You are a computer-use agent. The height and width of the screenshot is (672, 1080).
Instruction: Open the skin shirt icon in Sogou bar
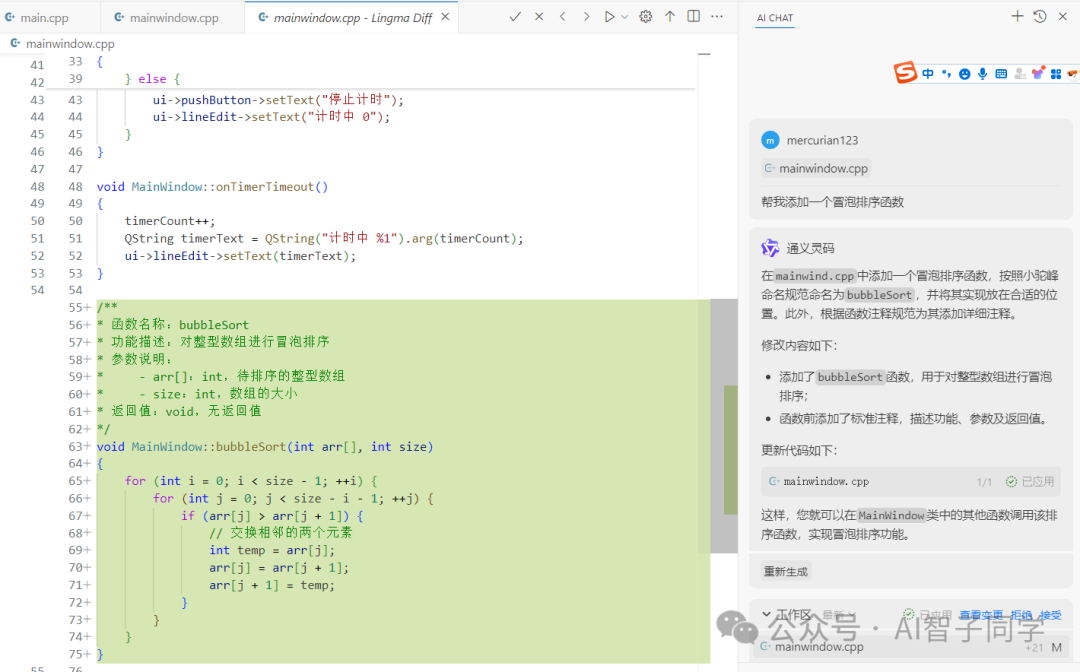coord(1038,72)
